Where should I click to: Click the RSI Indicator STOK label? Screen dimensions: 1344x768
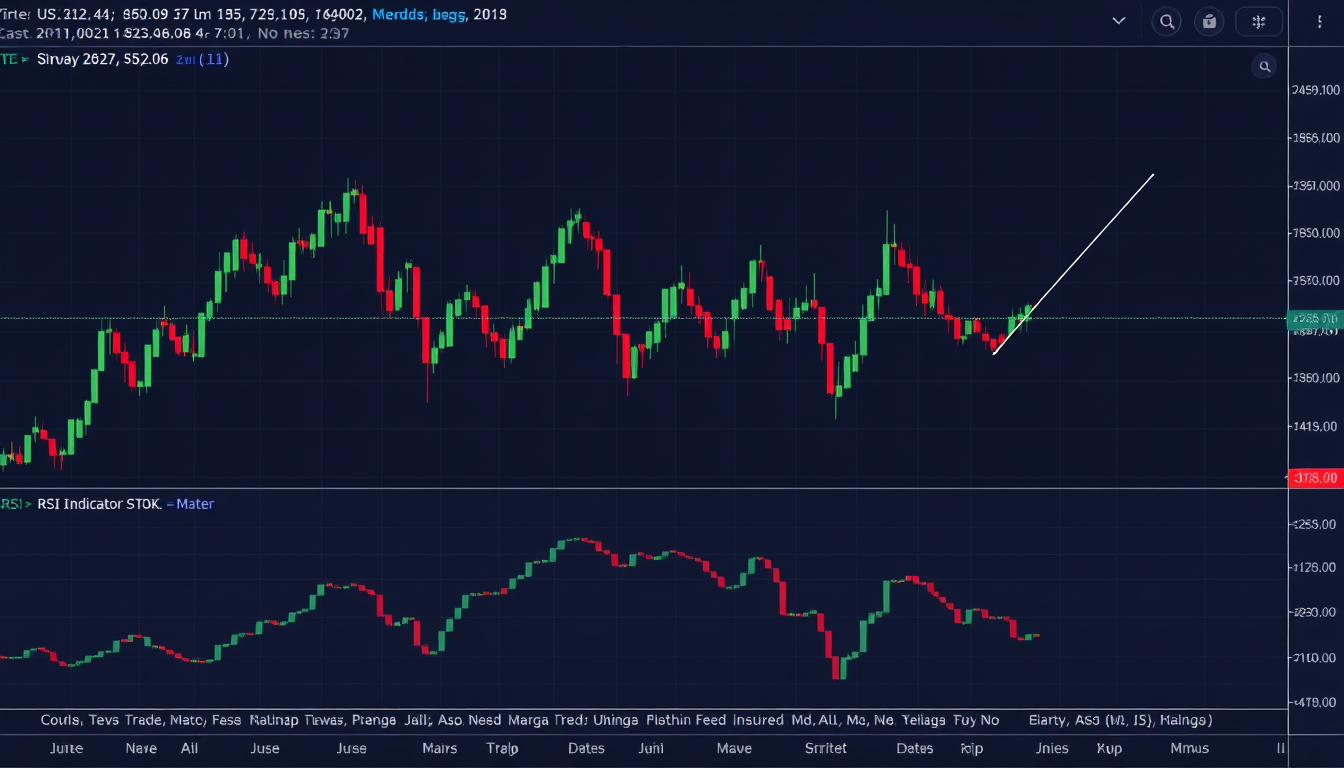pos(98,504)
